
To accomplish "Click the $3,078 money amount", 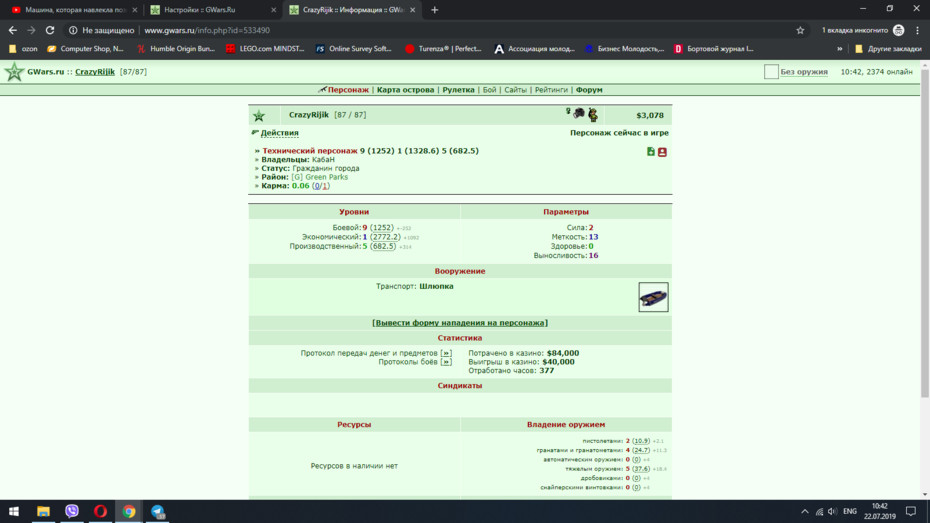I will 650,115.
